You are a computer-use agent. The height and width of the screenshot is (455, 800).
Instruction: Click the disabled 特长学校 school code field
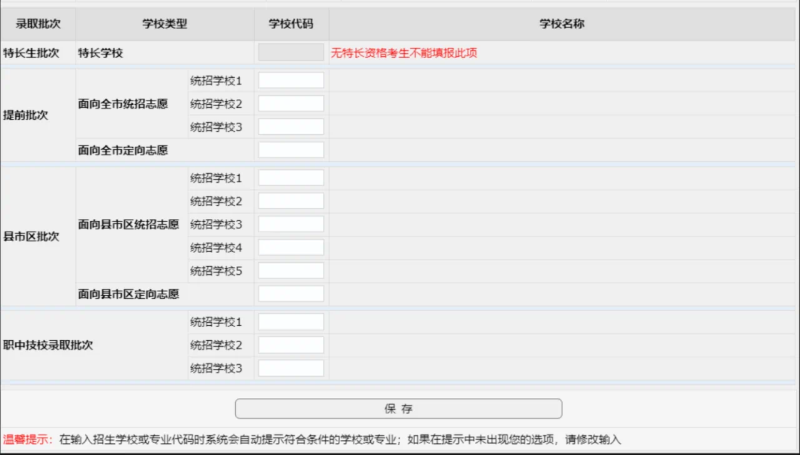pos(290,52)
